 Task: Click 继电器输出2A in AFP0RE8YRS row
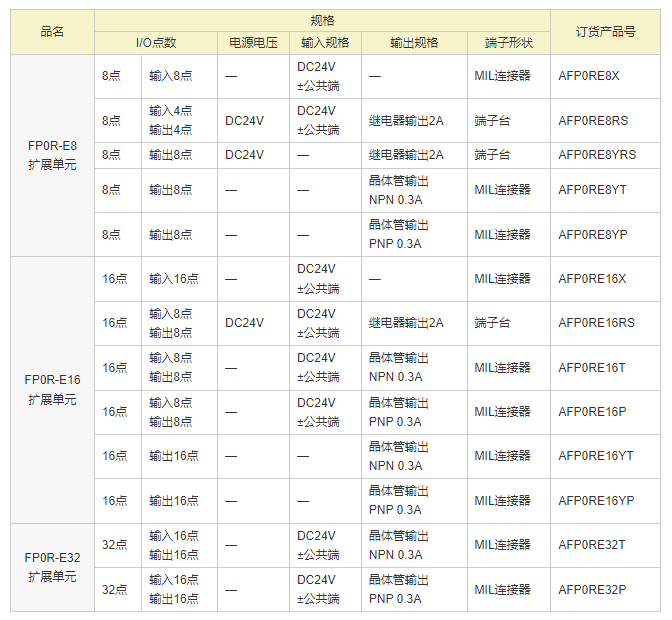click(406, 155)
